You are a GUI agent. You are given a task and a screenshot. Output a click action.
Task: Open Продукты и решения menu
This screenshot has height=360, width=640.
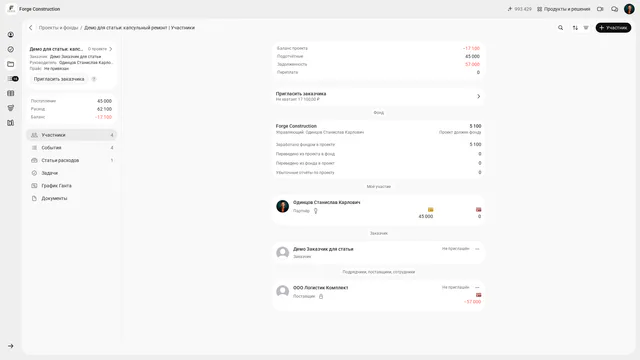click(564, 9)
